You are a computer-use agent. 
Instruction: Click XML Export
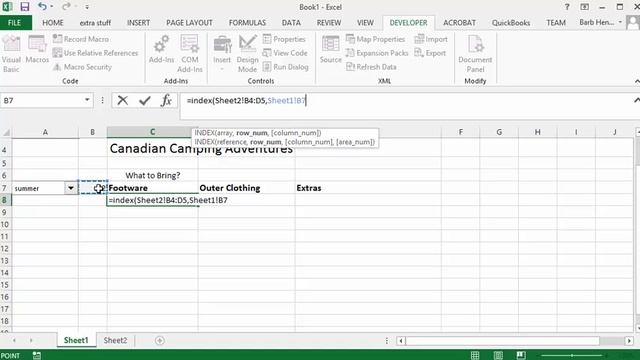pos(430,53)
